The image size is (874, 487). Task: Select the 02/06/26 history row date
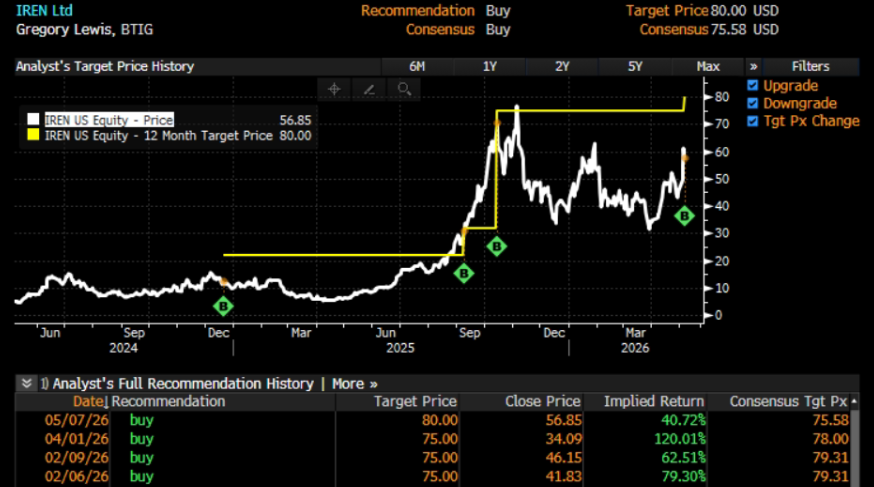pos(76,477)
